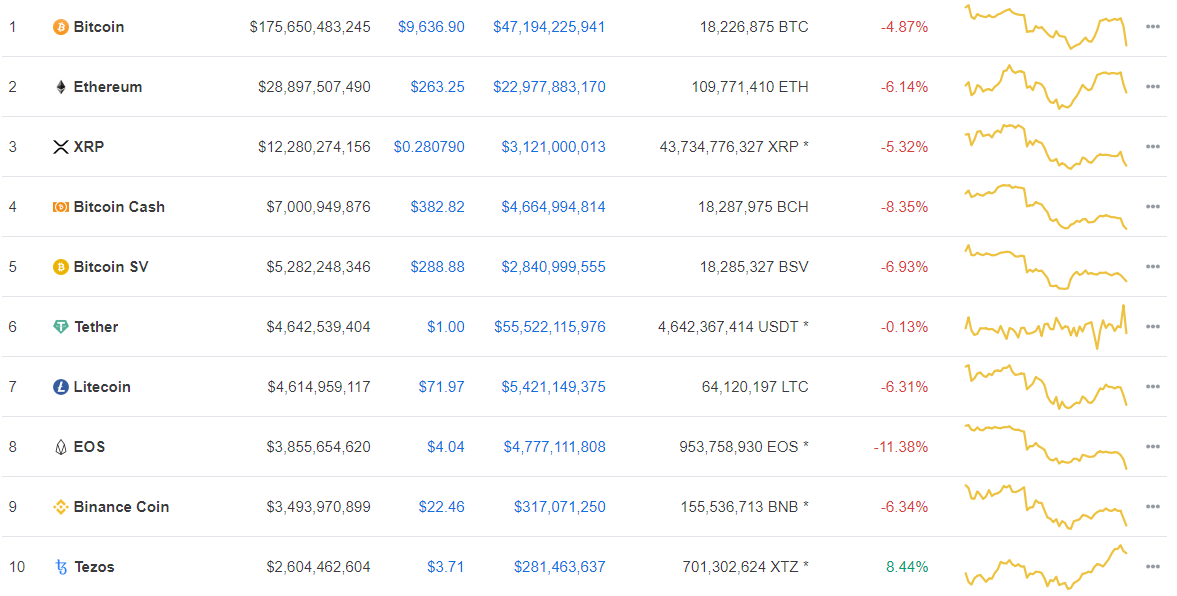
Task: Open the three-dot menu for EOS
Action: [x=1153, y=446]
